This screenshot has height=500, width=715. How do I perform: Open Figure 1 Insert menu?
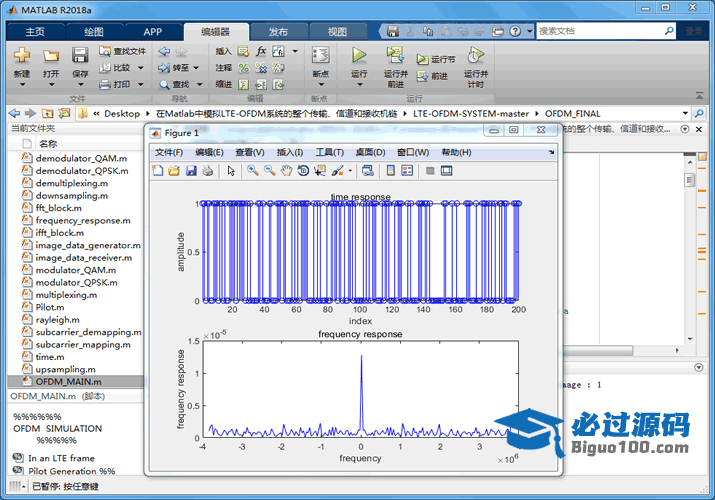coord(290,152)
